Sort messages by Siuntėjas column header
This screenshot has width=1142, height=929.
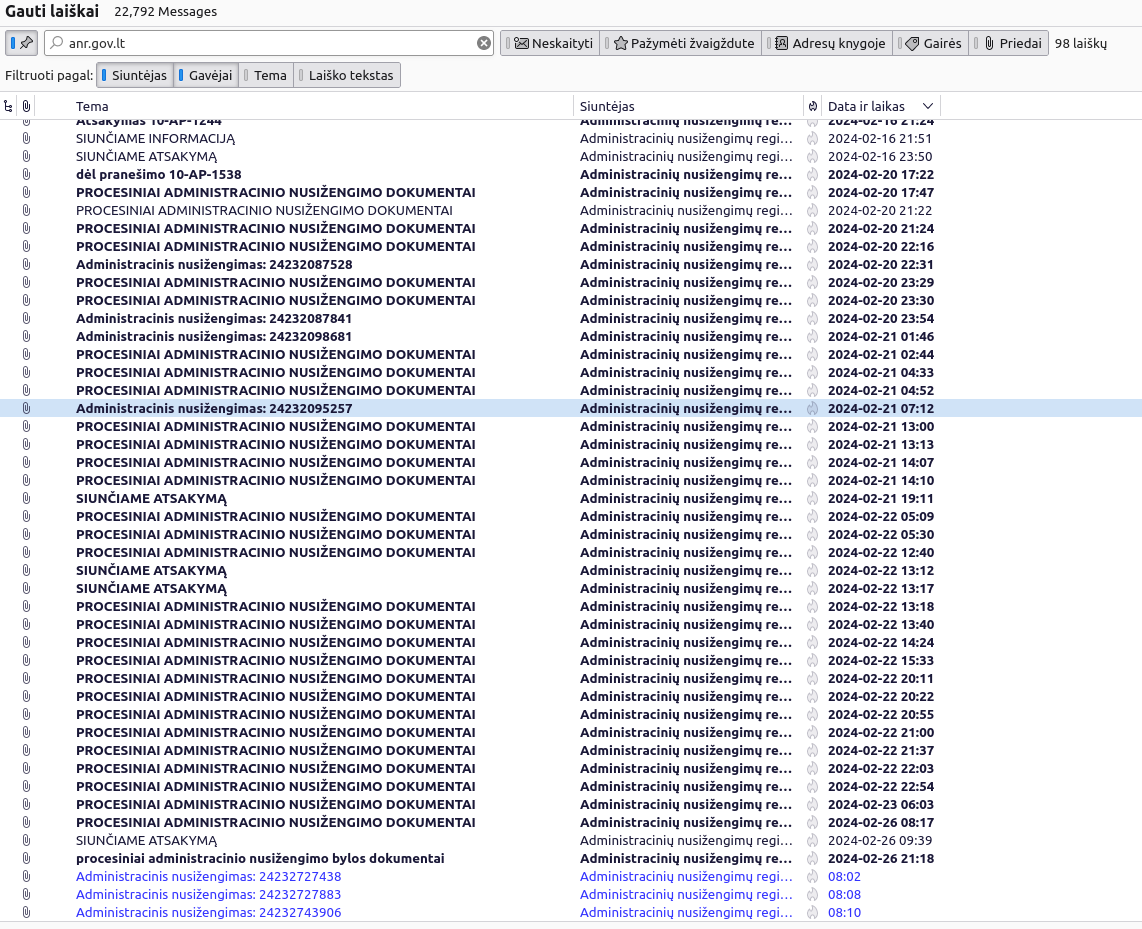[607, 106]
